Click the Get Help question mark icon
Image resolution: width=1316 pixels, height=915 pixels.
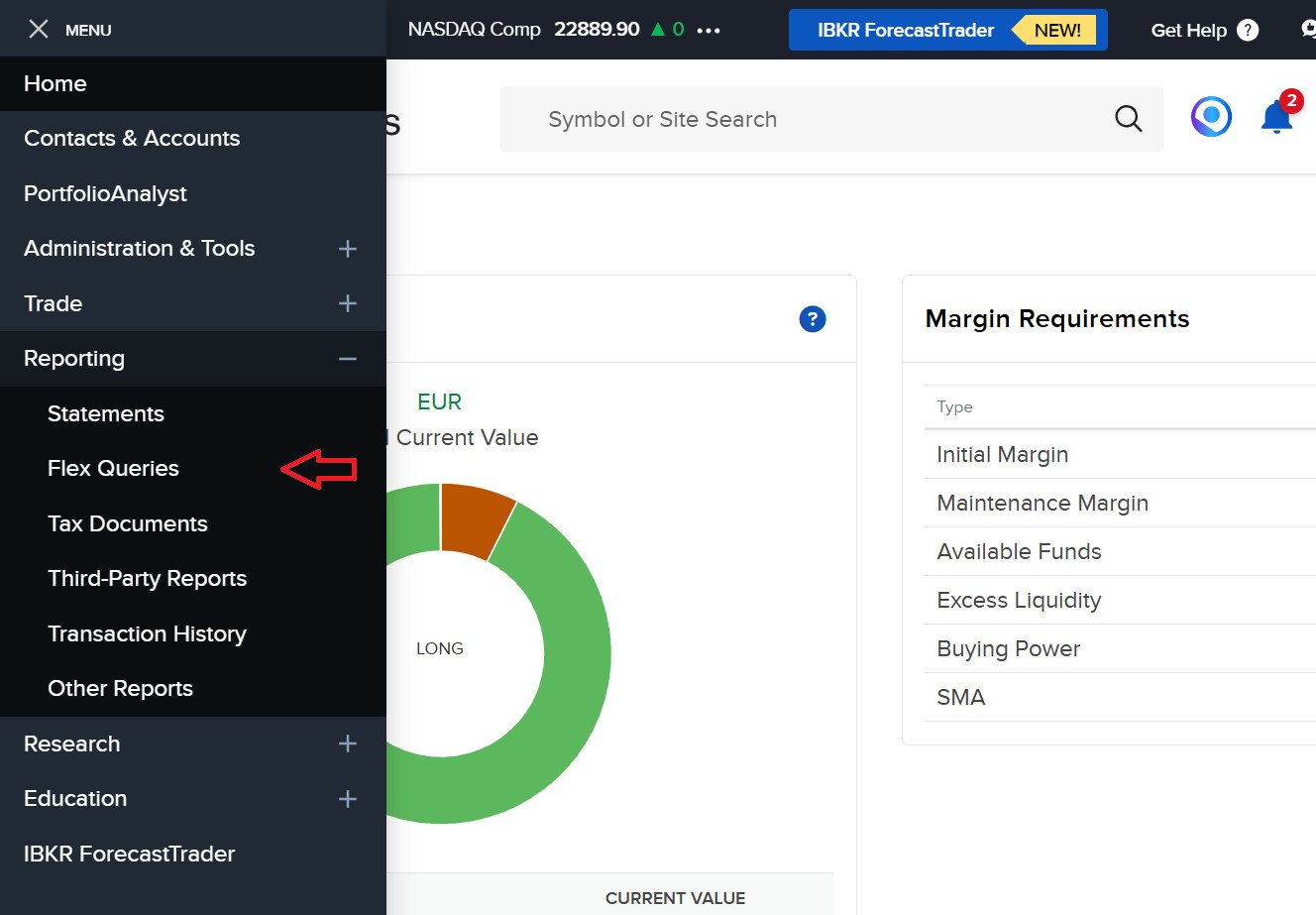tap(1248, 31)
